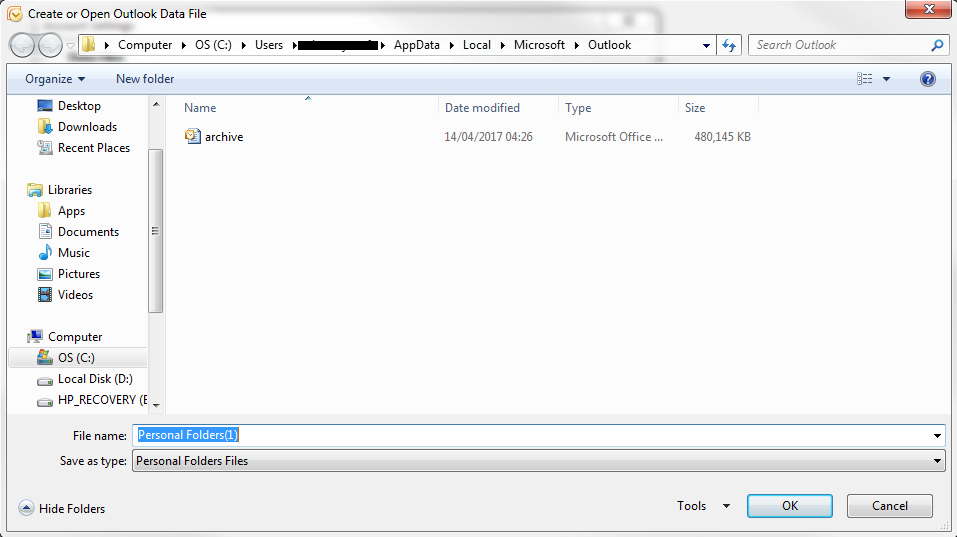Viewport: 957px width, 537px height.
Task: Open the Tools dropdown menu
Action: pos(703,506)
